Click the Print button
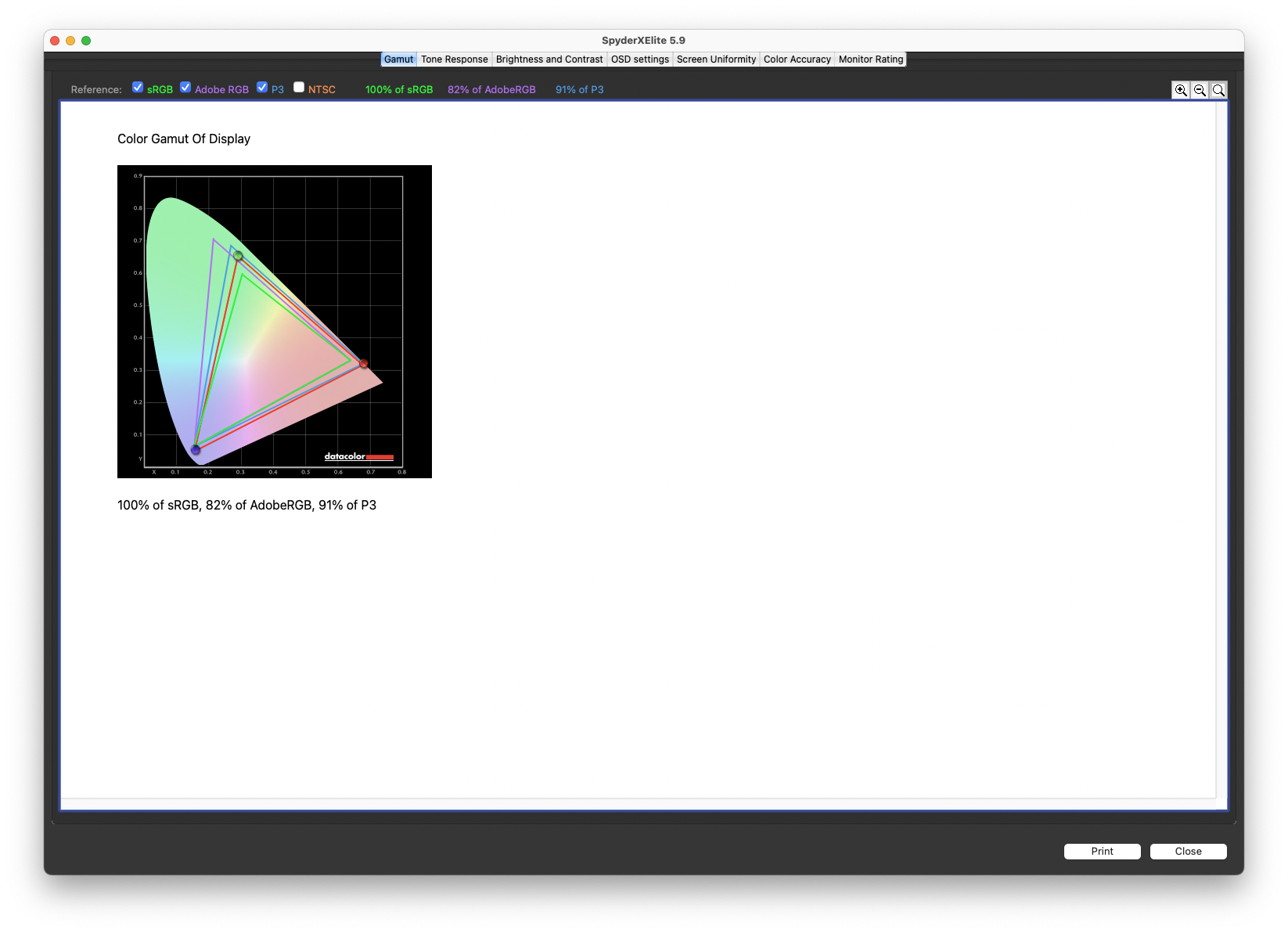The image size is (1288, 933). tap(1103, 852)
